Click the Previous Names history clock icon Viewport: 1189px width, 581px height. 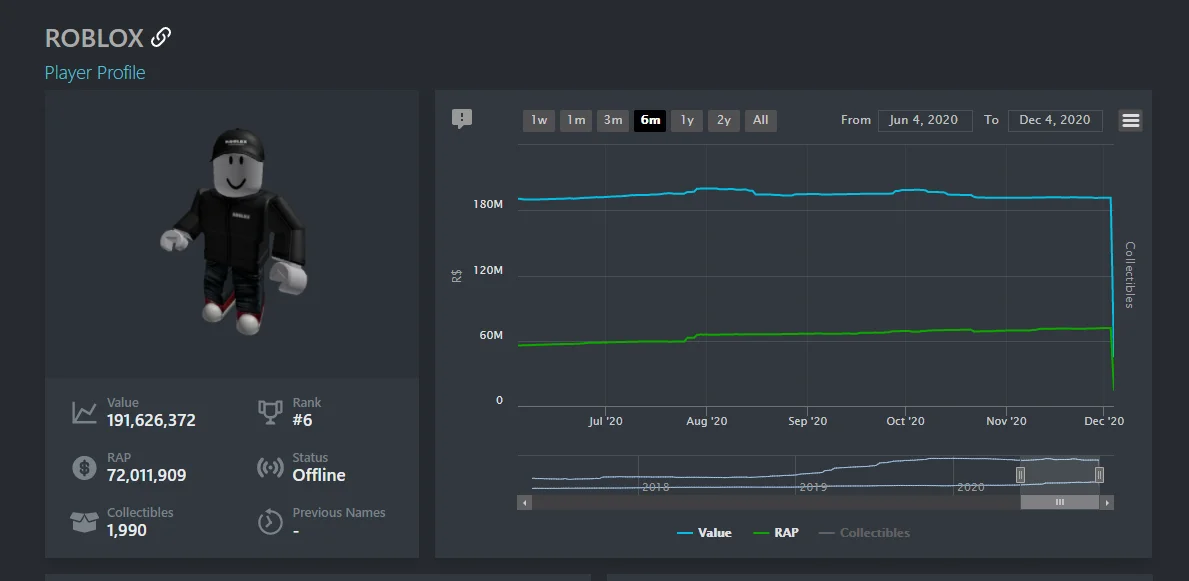270,522
